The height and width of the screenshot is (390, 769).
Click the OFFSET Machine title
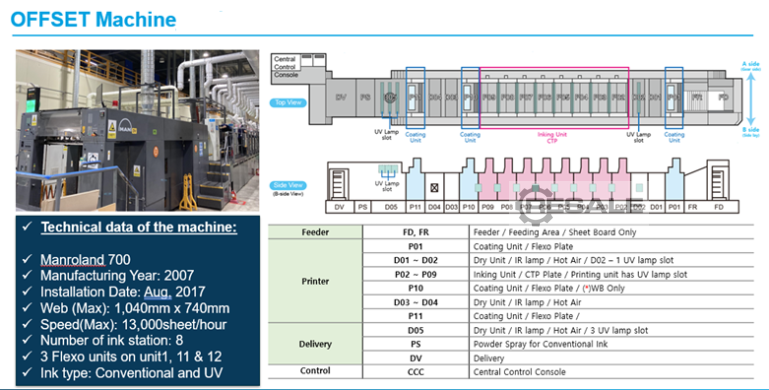(93, 20)
